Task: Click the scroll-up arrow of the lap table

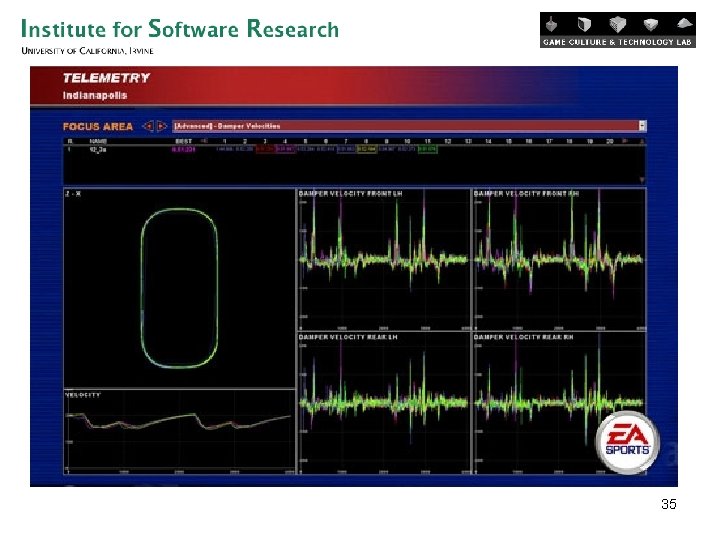Action: coord(642,141)
